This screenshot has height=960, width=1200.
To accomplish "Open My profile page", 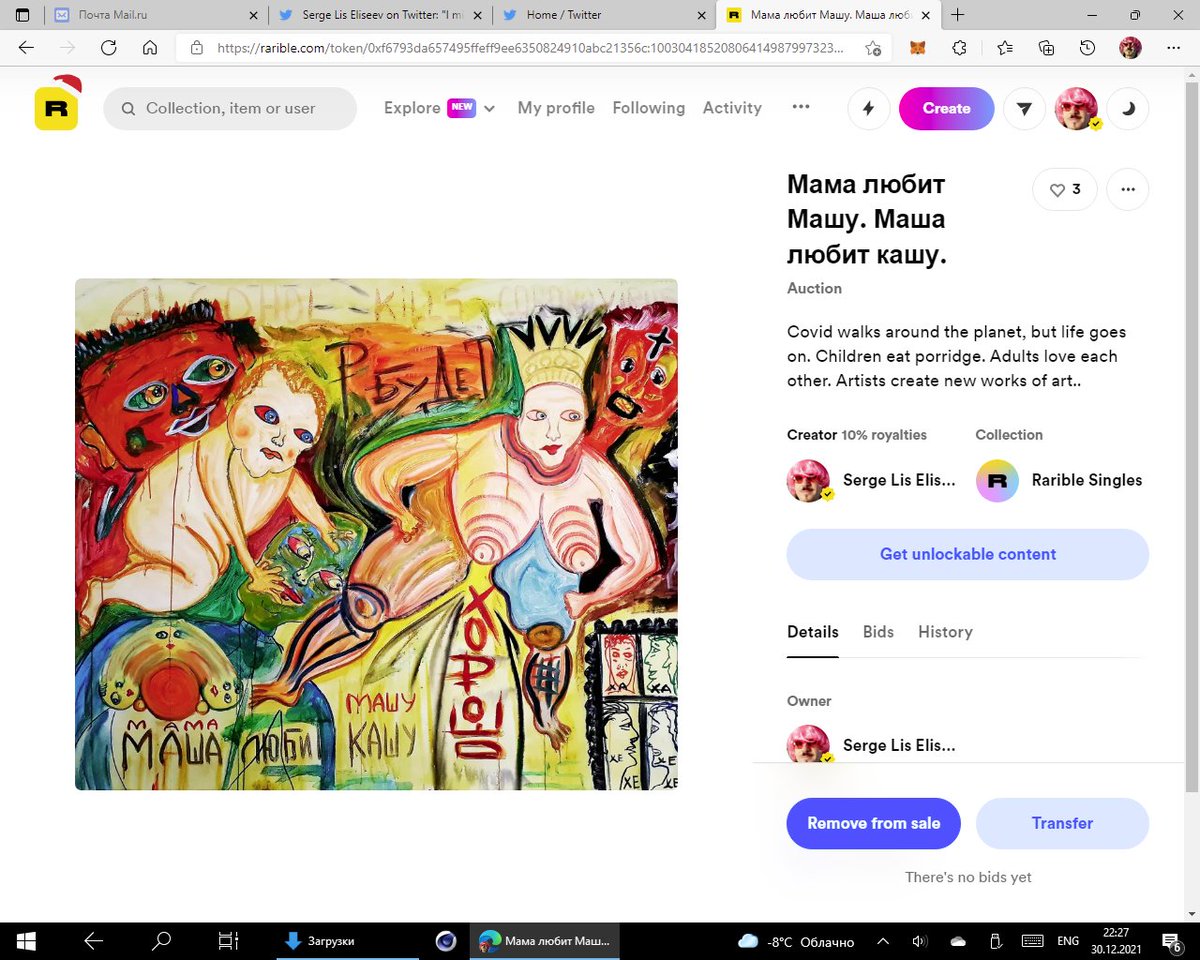I will tap(556, 108).
